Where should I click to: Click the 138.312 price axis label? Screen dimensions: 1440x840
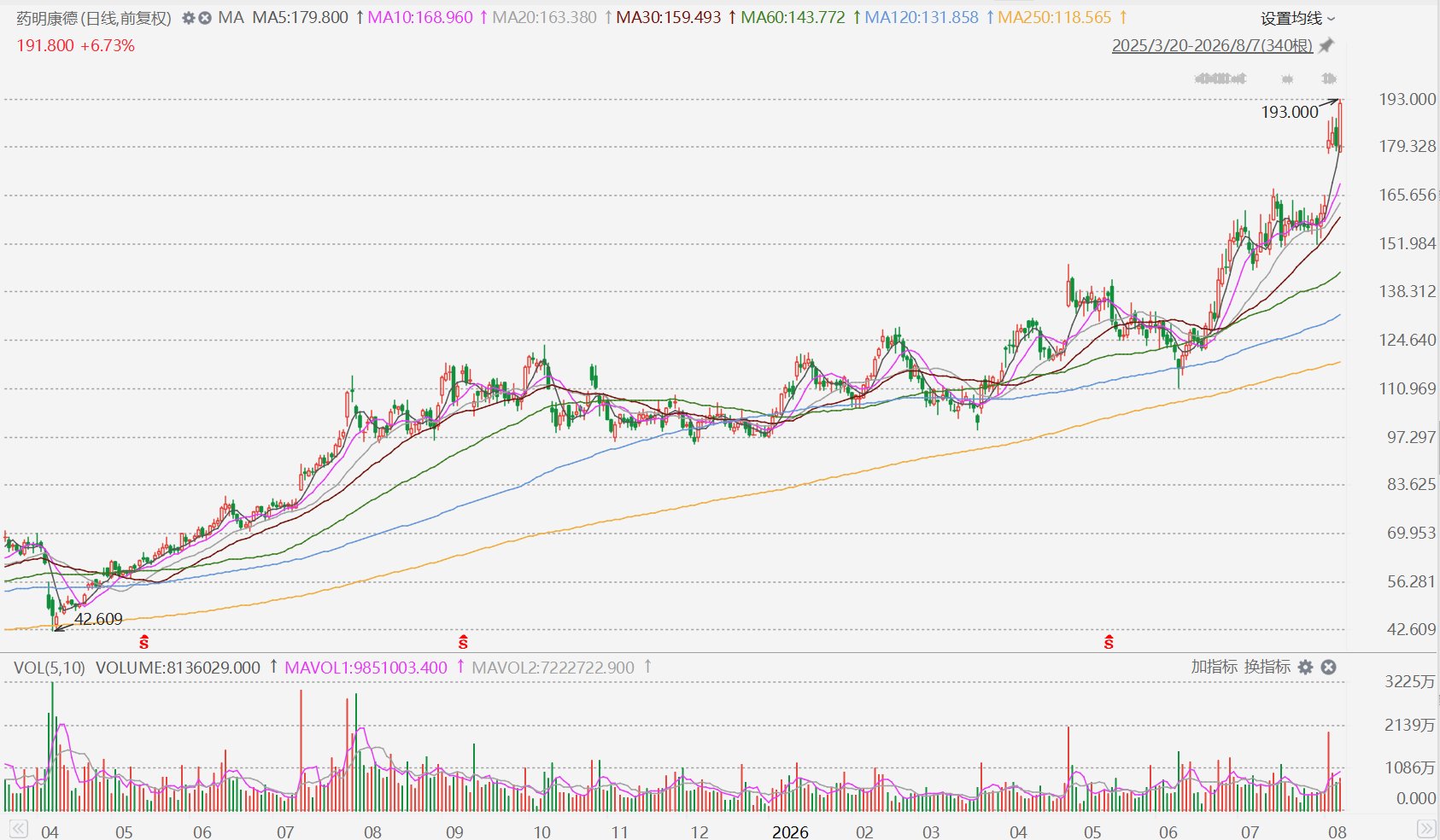pyautogui.click(x=1408, y=291)
